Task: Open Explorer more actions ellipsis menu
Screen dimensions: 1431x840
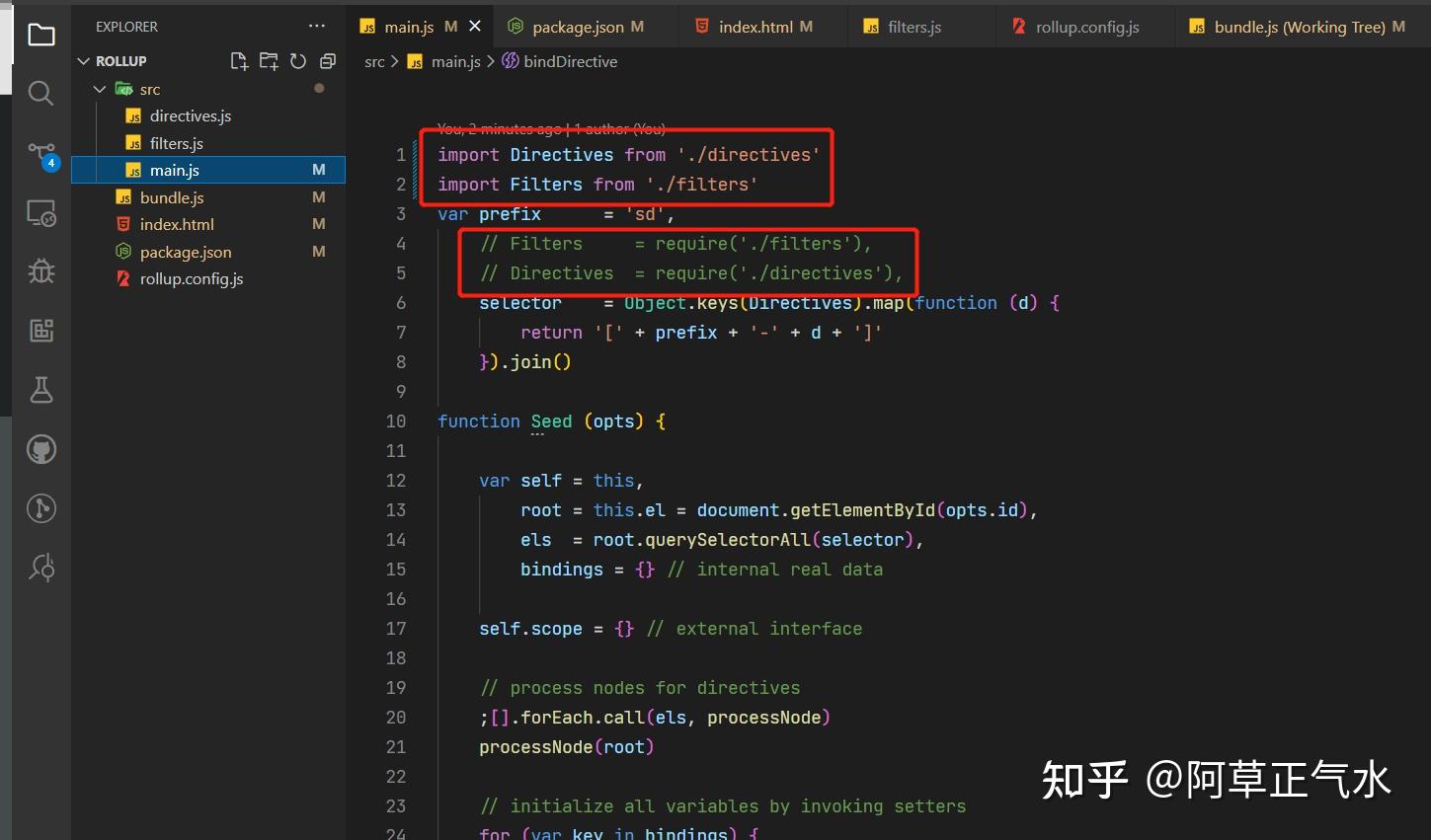Action: (317, 27)
